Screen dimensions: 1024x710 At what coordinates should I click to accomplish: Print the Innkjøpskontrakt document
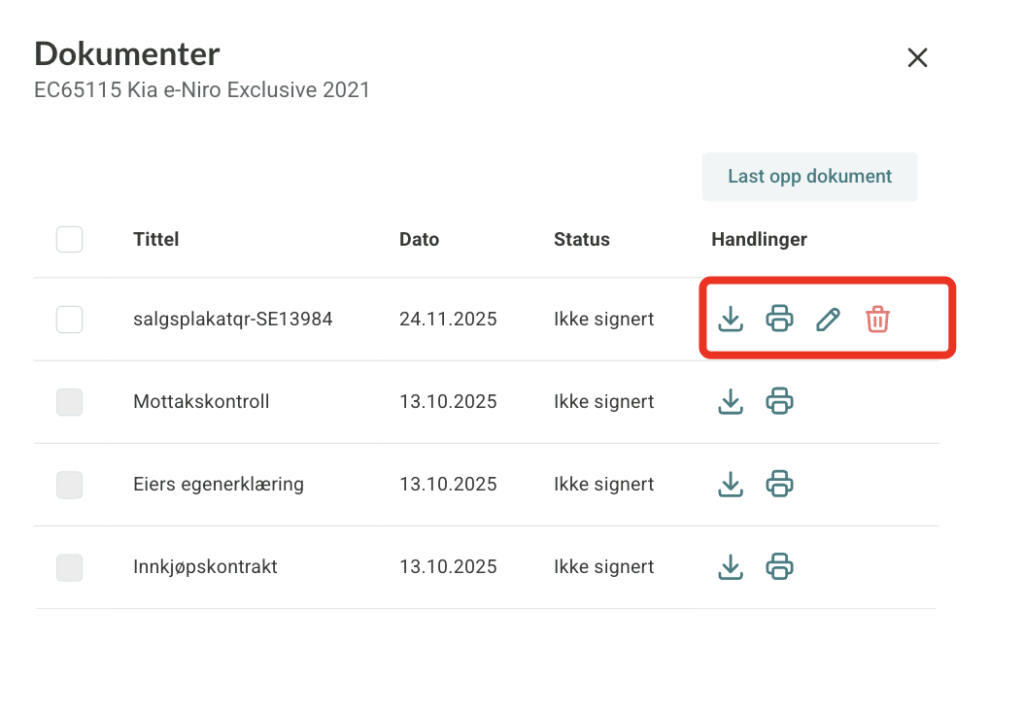pyautogui.click(x=779, y=567)
